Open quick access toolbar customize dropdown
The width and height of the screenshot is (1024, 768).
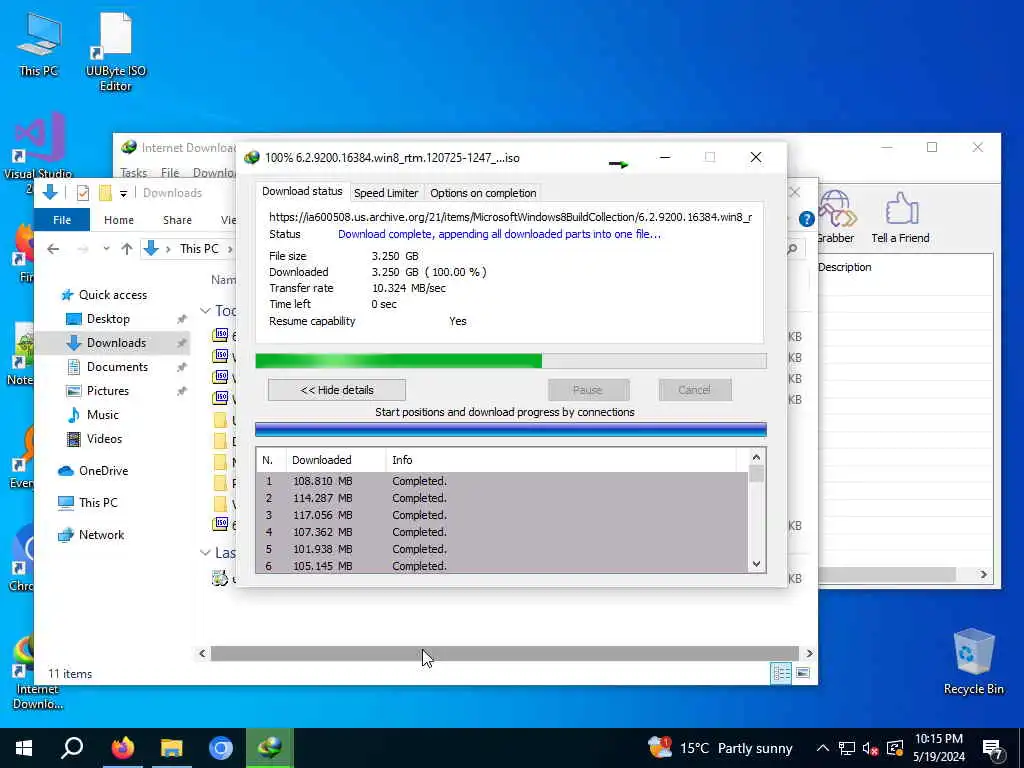(123, 193)
